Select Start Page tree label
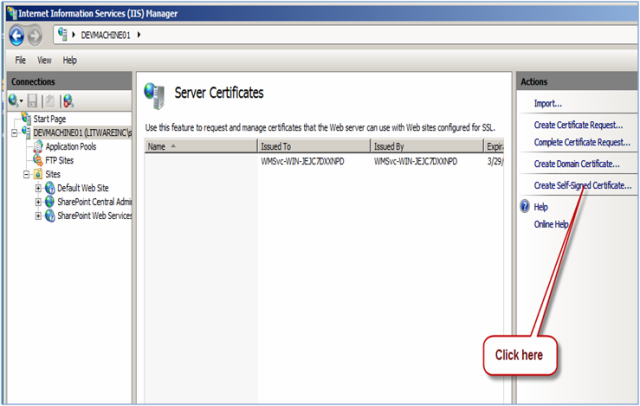The height and width of the screenshot is (406, 640). click(x=49, y=119)
